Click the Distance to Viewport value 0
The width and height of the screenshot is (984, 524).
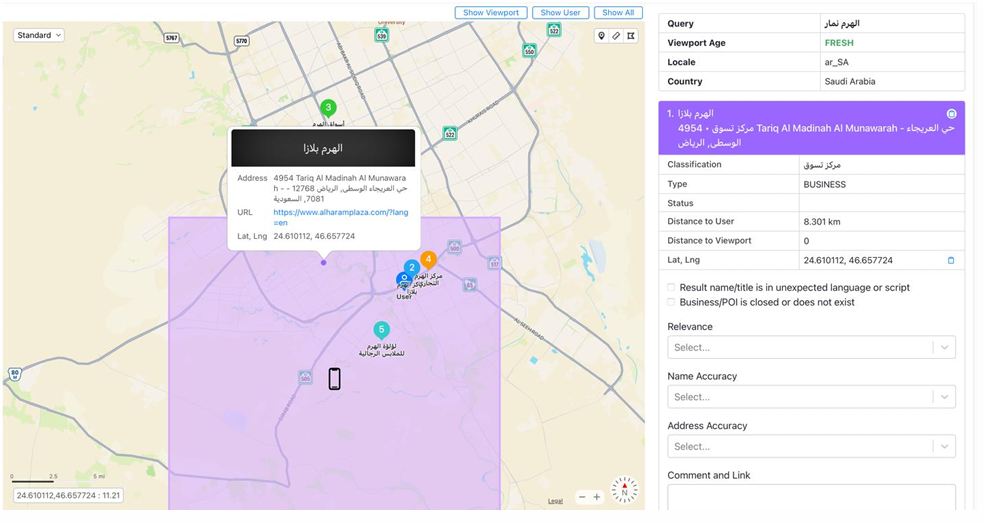tap(806, 240)
